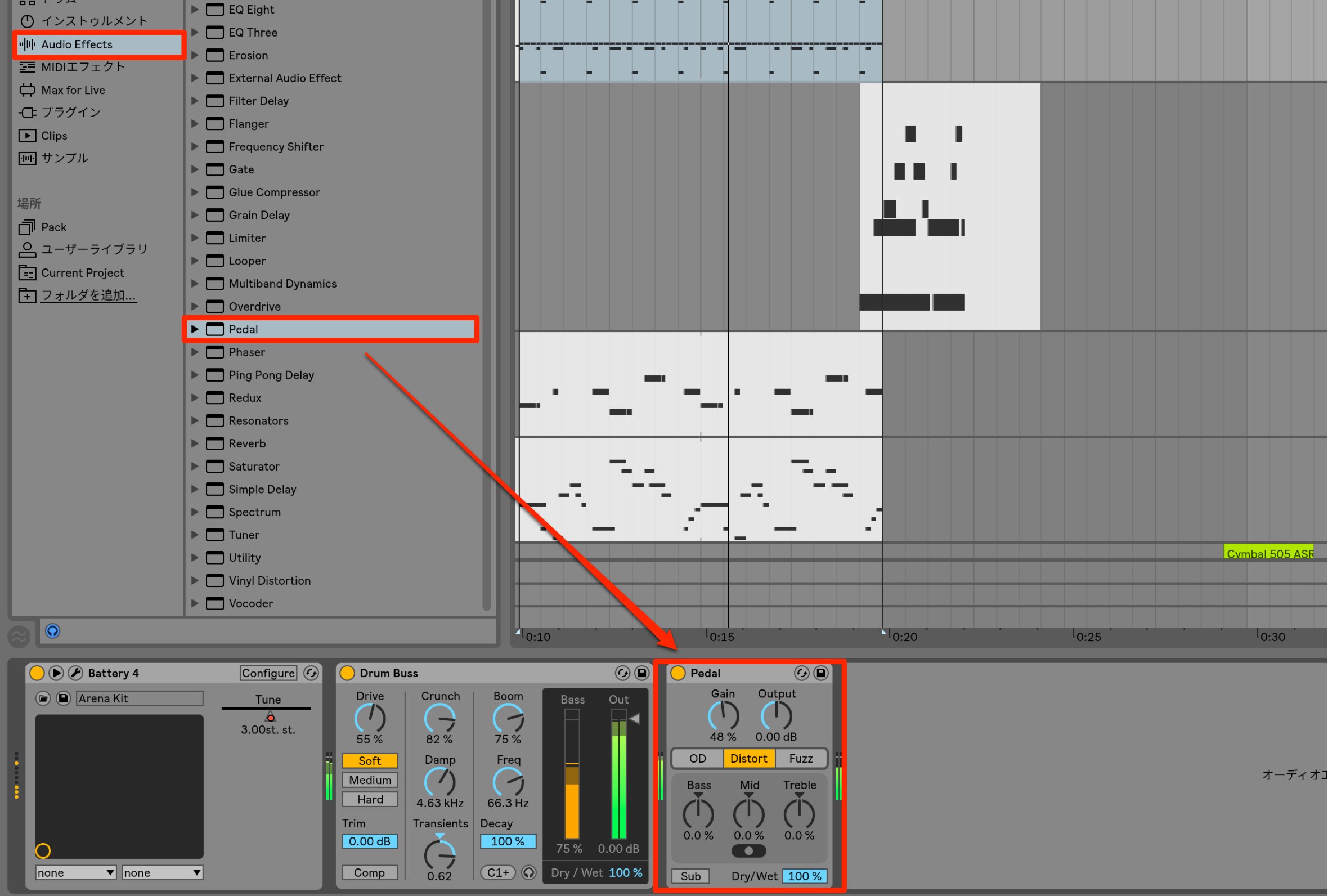Save Drum Buss preset disk icon
The image size is (1328, 896).
coord(642,673)
